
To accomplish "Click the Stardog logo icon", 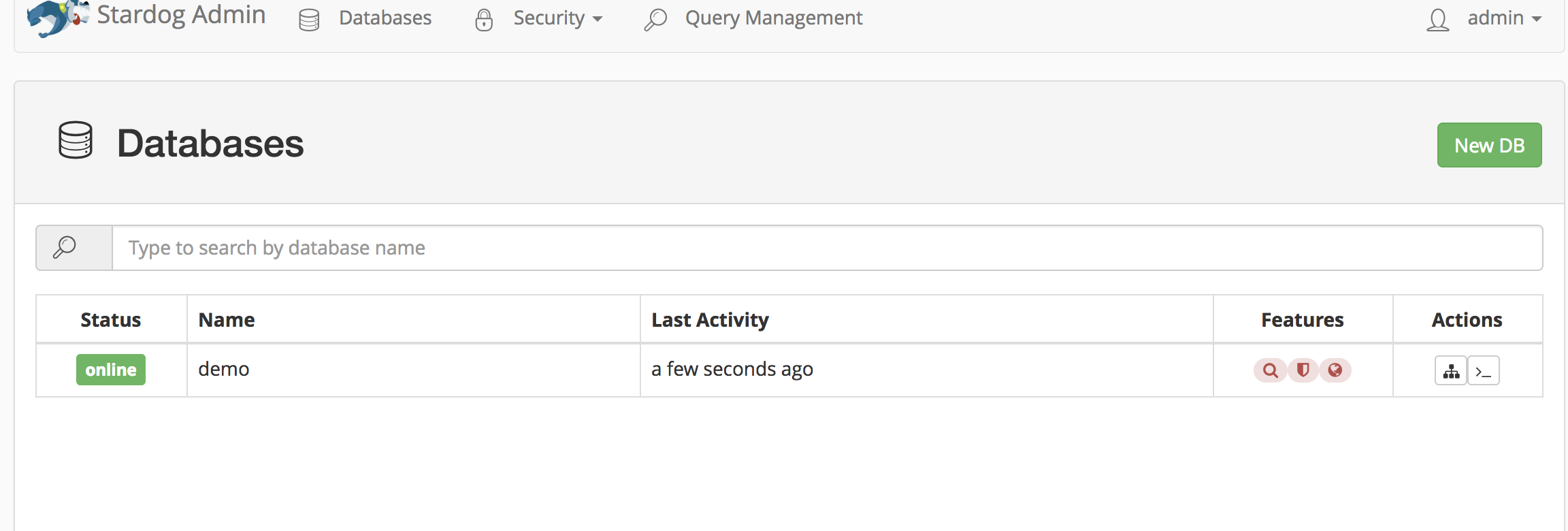I will 57,17.
